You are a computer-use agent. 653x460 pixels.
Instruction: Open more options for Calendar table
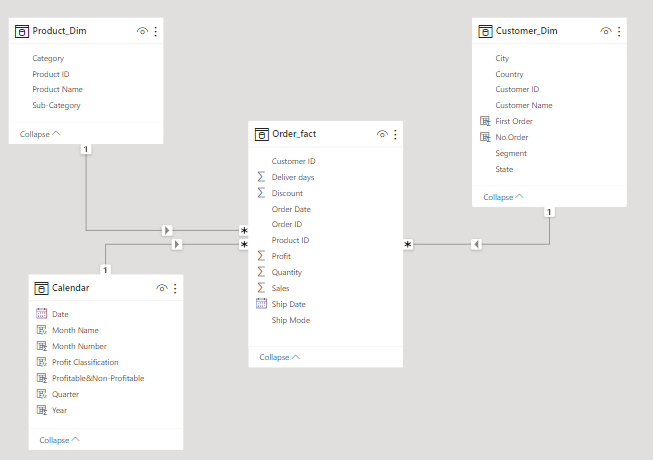coord(175,288)
